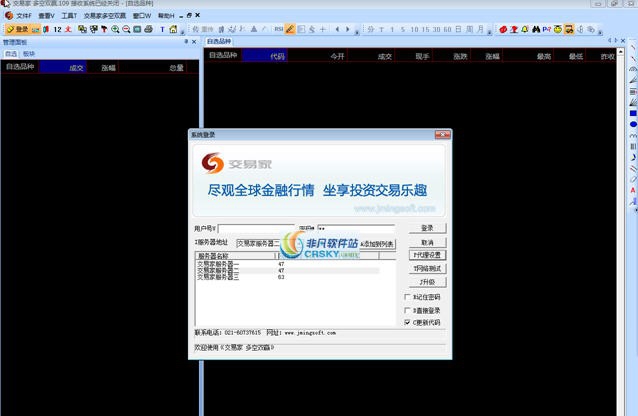Viewport: 638px width, 416px height.
Task: Click the main table scroll up arrow
Action: (621, 52)
